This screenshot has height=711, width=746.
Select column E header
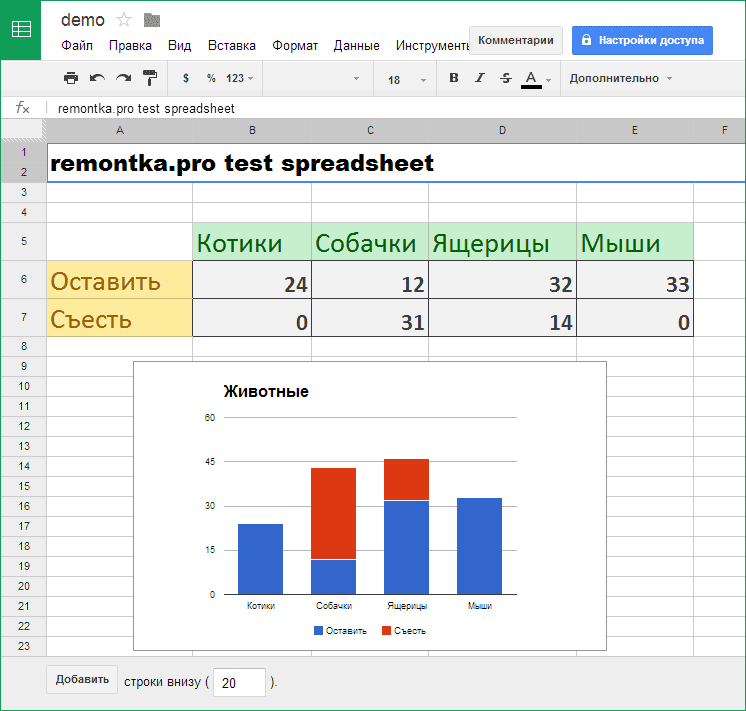(x=635, y=130)
